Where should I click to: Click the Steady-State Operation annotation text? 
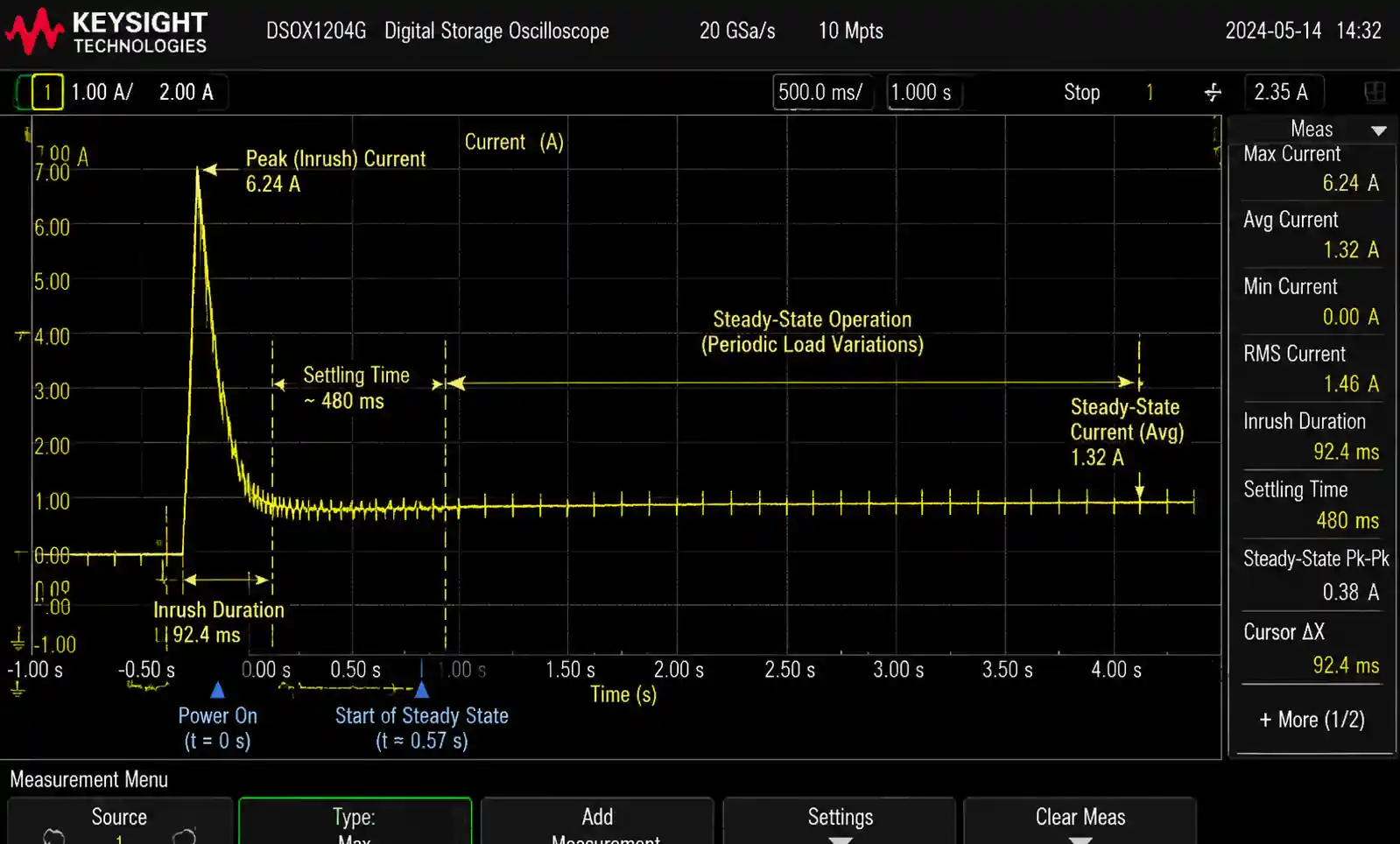click(x=812, y=332)
